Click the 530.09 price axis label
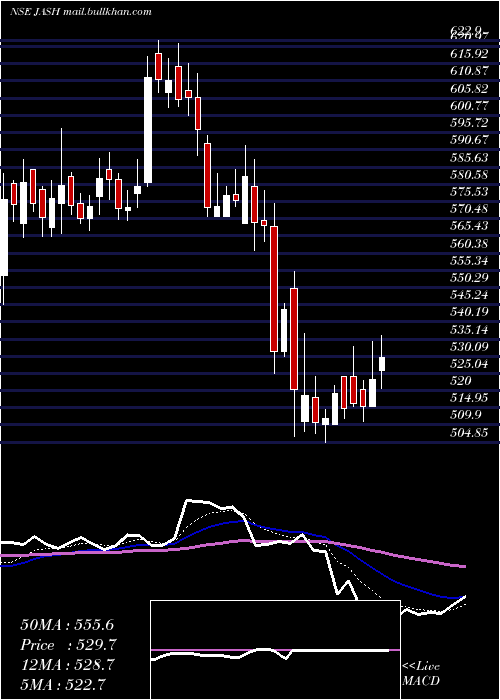500x700 pixels. click(x=468, y=346)
